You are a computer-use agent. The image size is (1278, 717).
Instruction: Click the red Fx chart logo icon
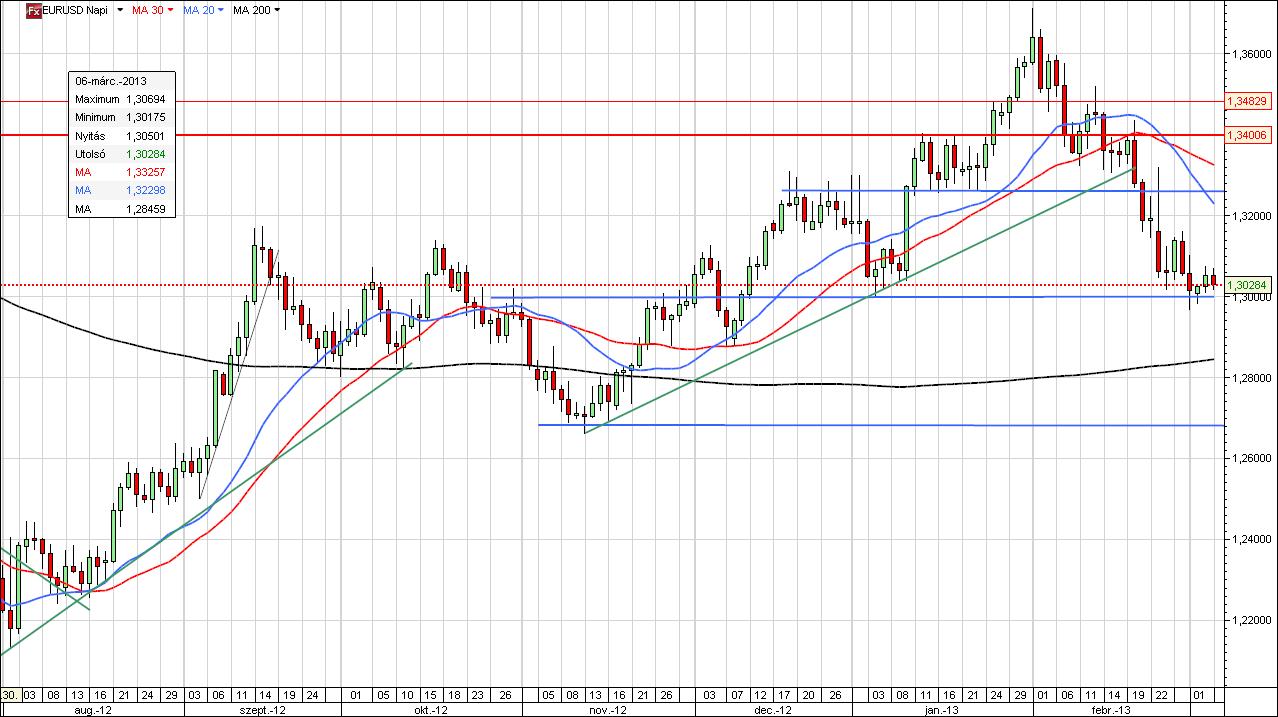tap(33, 10)
